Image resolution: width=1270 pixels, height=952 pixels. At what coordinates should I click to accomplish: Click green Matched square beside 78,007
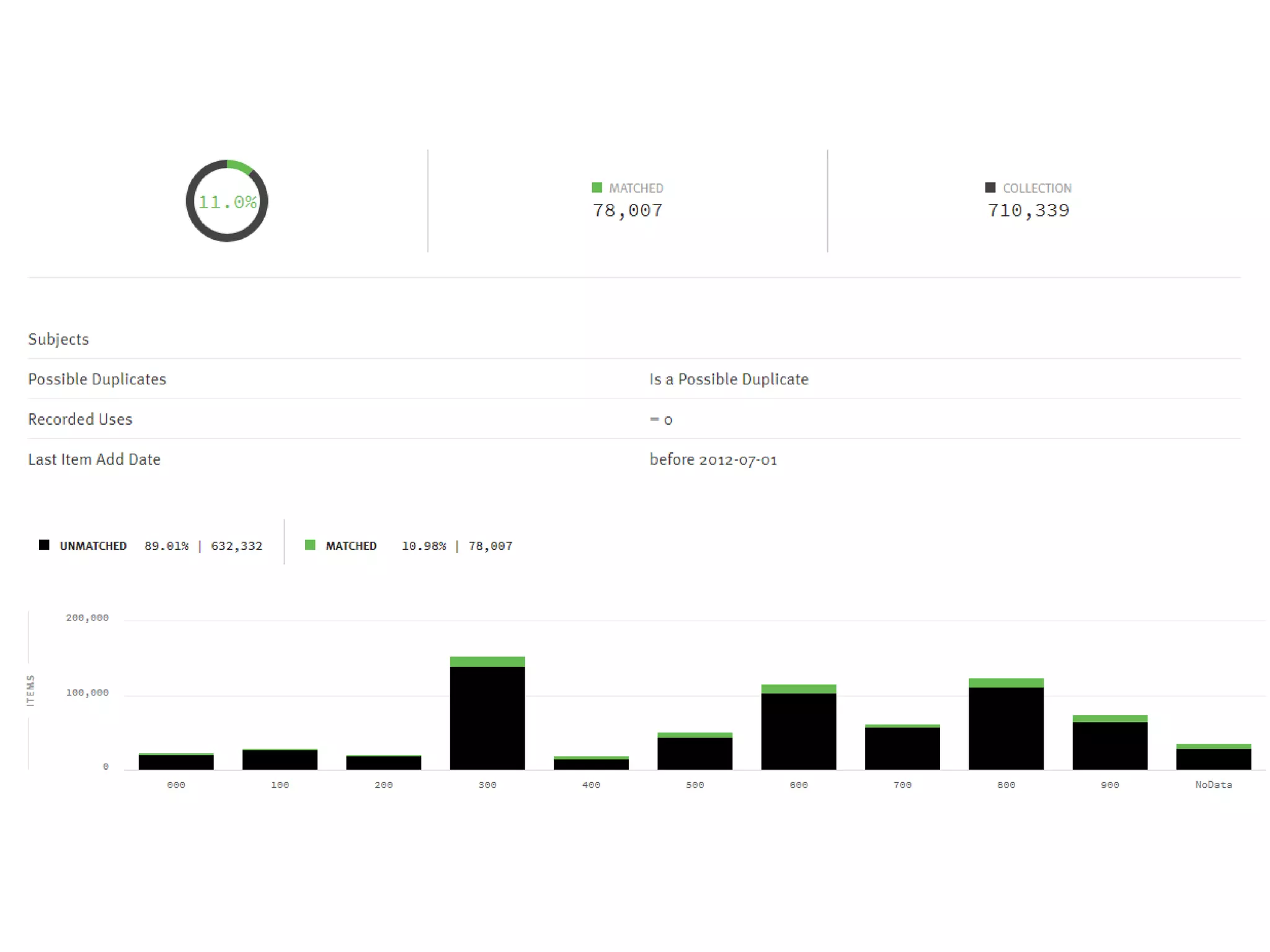coord(597,187)
